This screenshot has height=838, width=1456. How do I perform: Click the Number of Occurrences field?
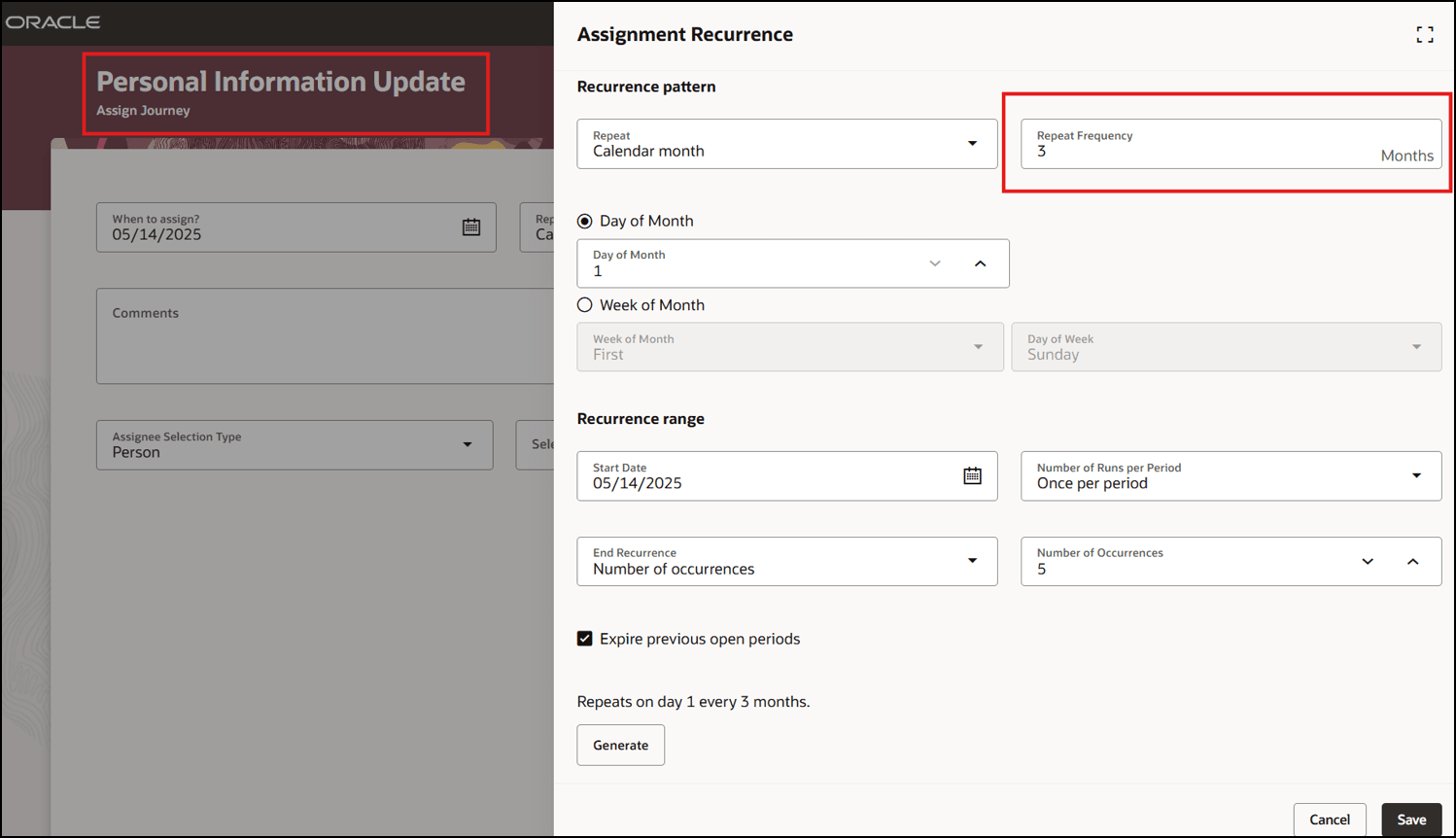pos(1231,562)
